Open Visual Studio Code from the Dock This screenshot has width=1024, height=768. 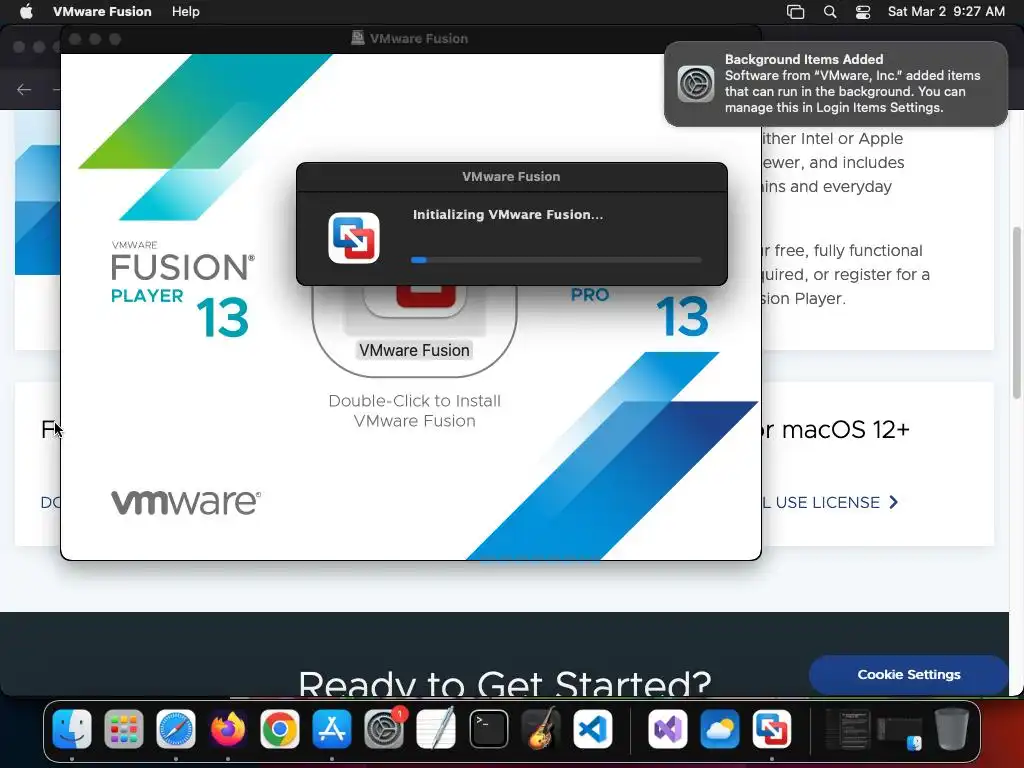593,729
